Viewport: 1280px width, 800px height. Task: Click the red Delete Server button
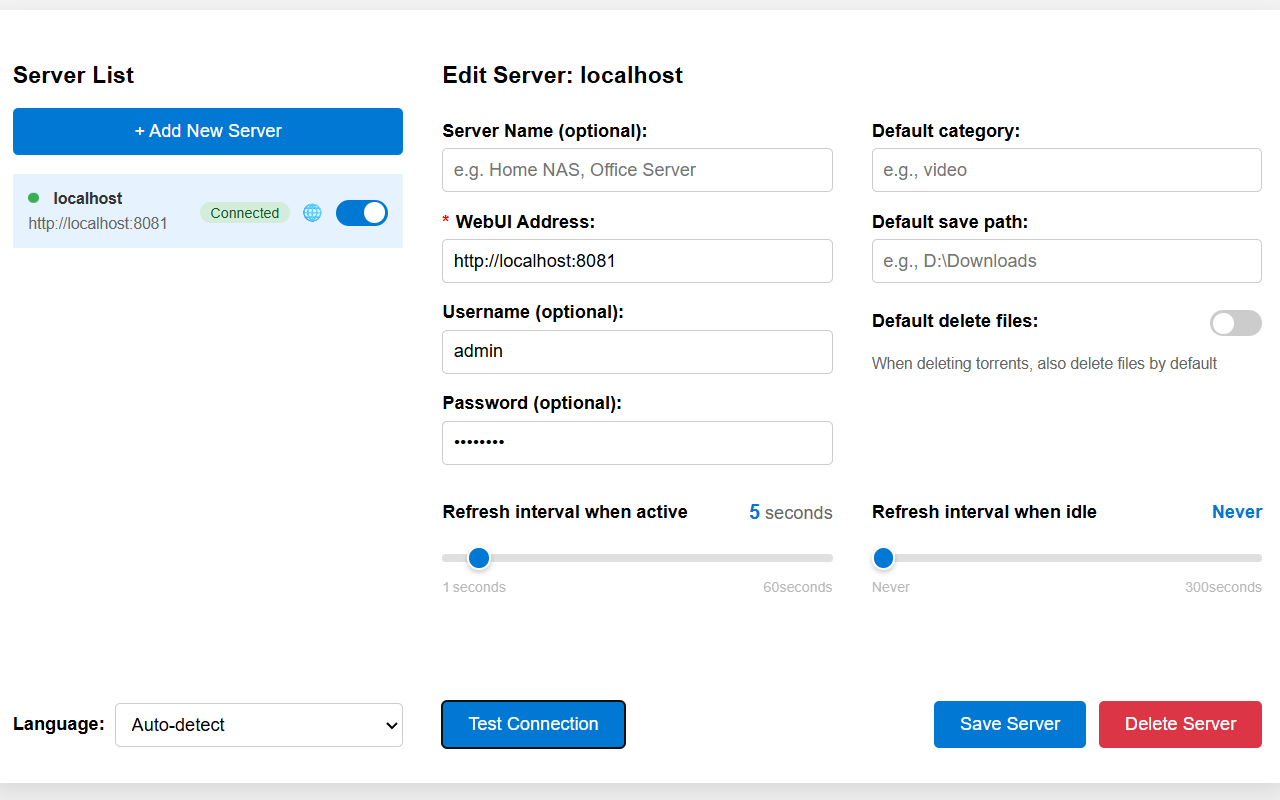pos(1180,724)
